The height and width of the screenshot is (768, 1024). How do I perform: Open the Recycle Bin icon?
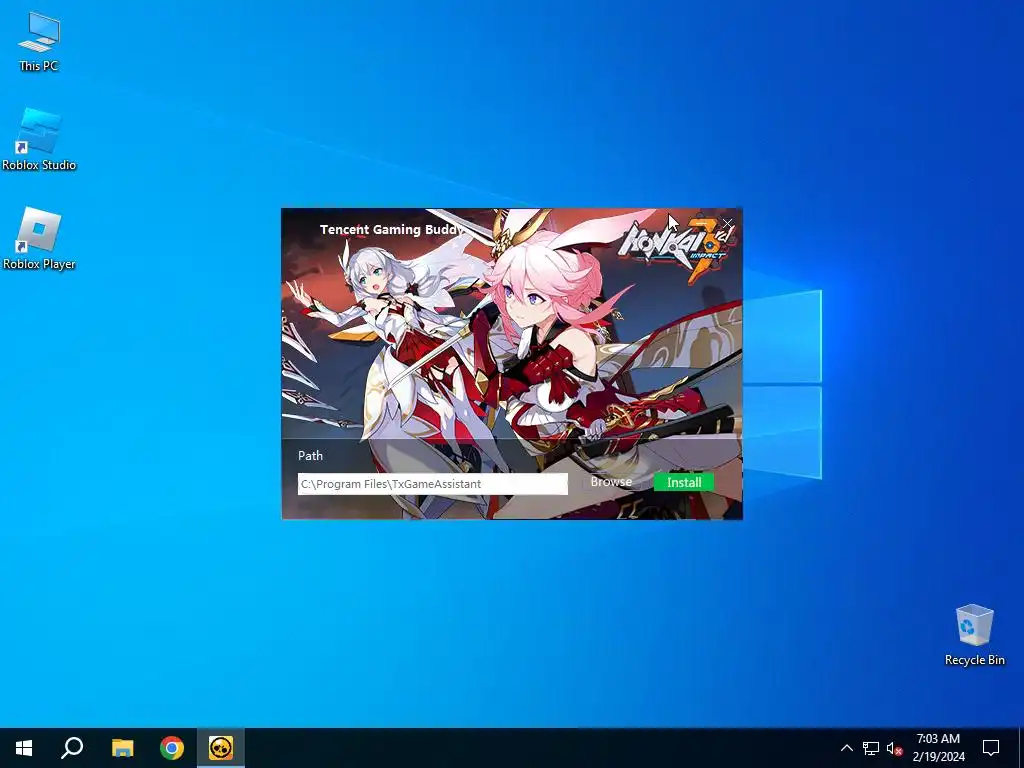[x=974, y=635]
